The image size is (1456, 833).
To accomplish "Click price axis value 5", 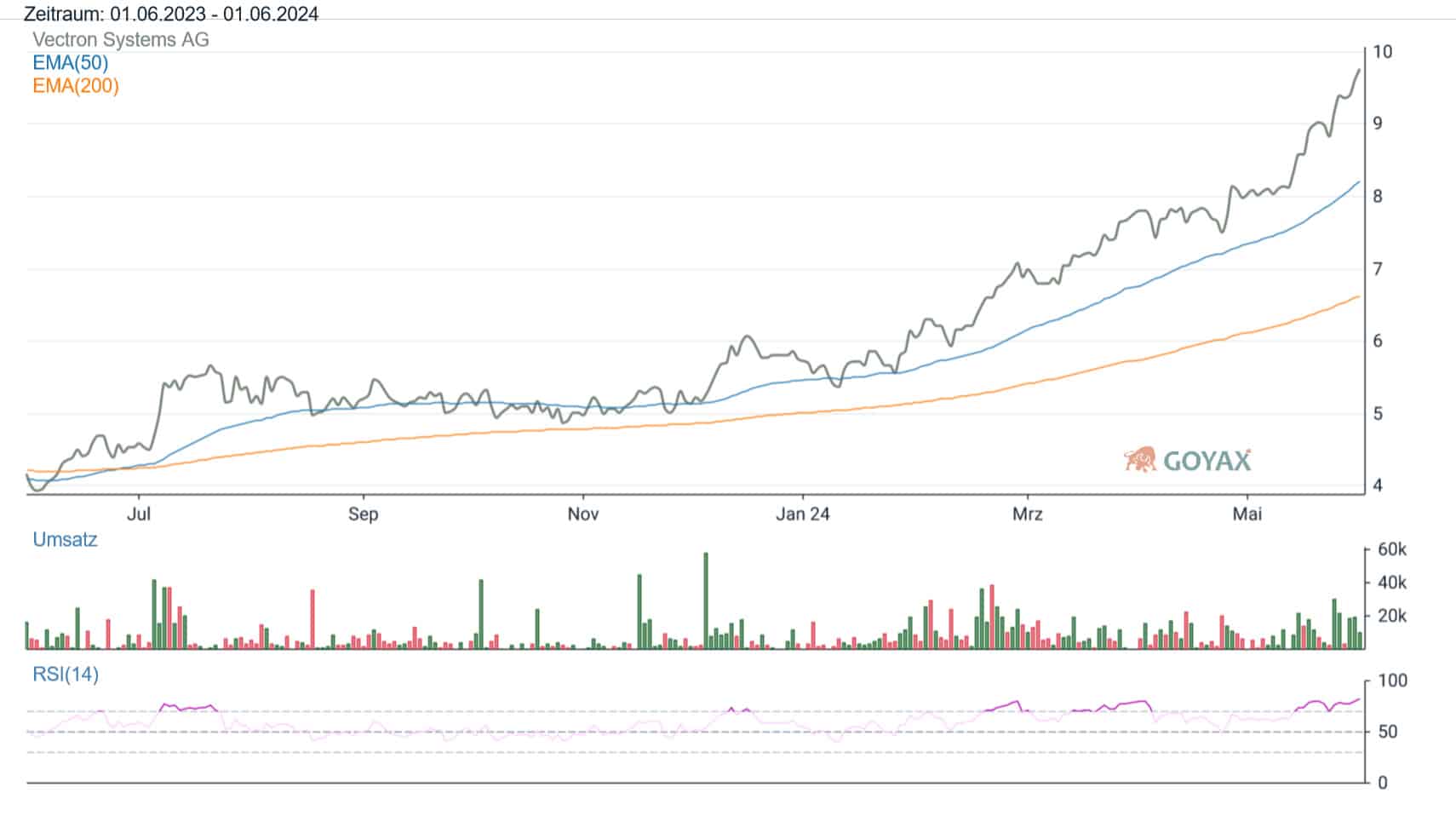I will pos(1378,414).
